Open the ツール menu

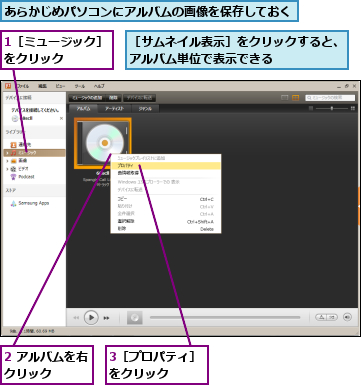80,86
